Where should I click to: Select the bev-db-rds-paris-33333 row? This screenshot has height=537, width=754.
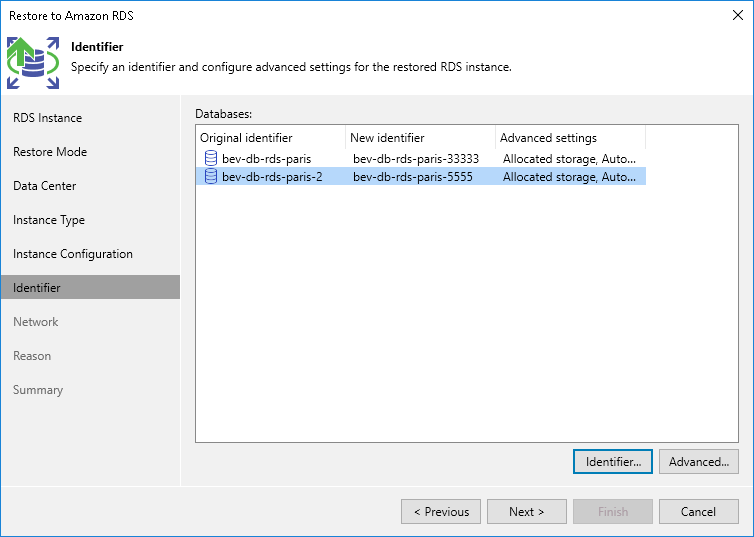[x=416, y=158]
